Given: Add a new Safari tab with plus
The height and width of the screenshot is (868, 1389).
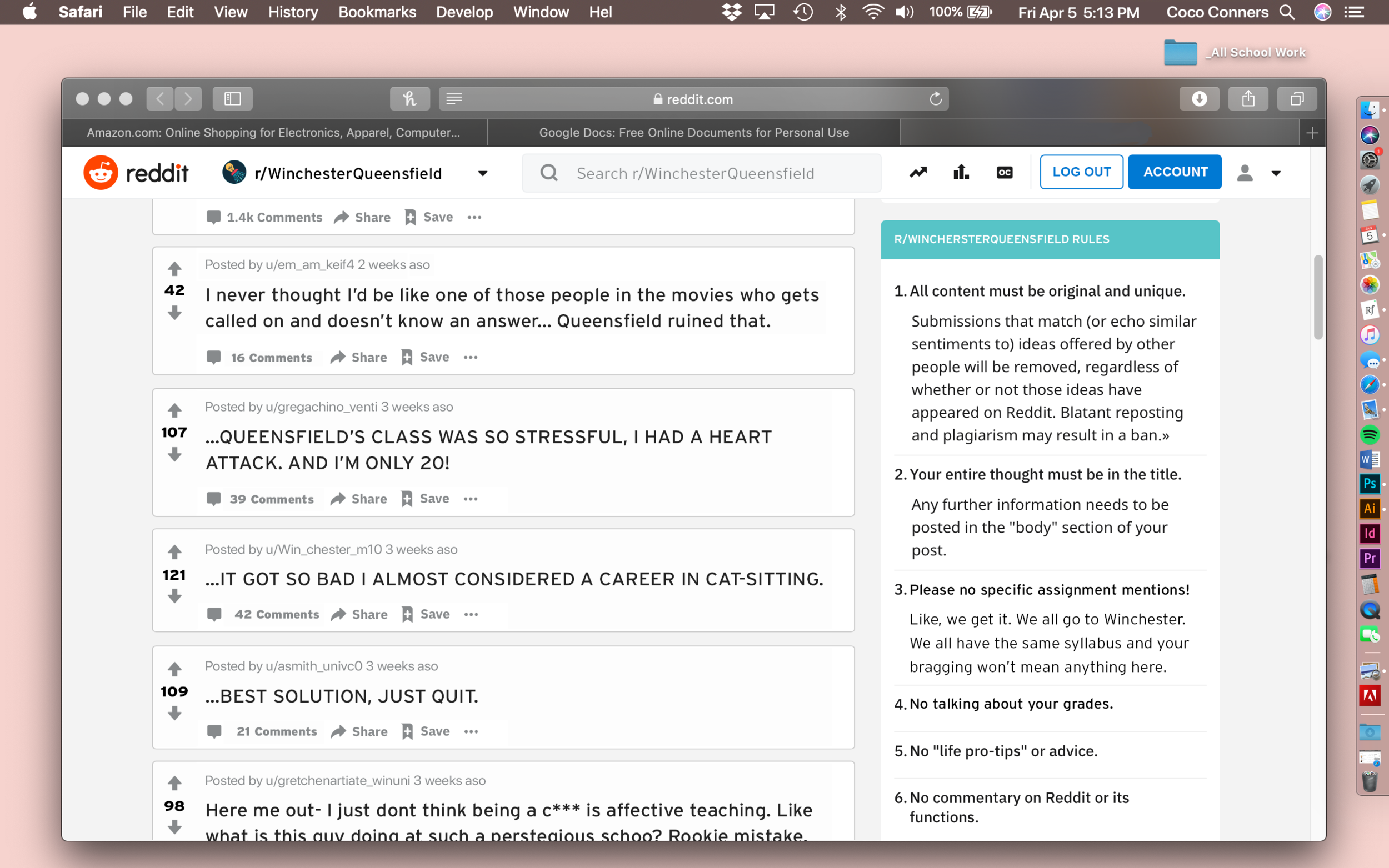Looking at the screenshot, I should click(x=1312, y=133).
